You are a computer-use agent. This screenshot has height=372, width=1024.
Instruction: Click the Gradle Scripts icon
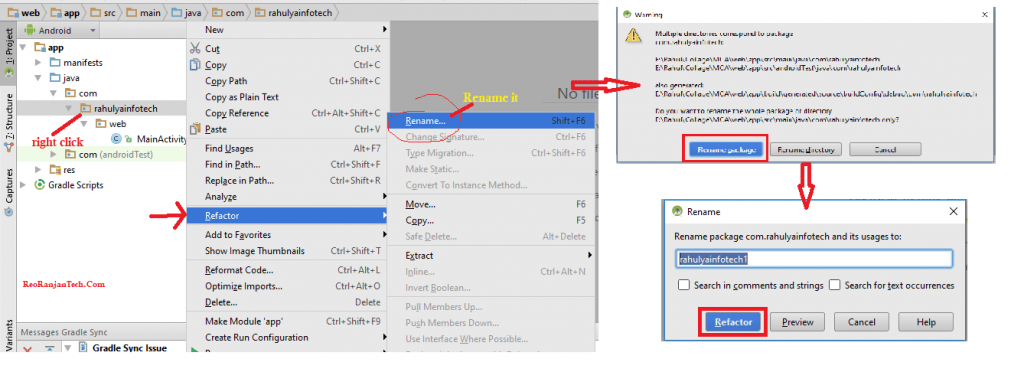pos(40,185)
